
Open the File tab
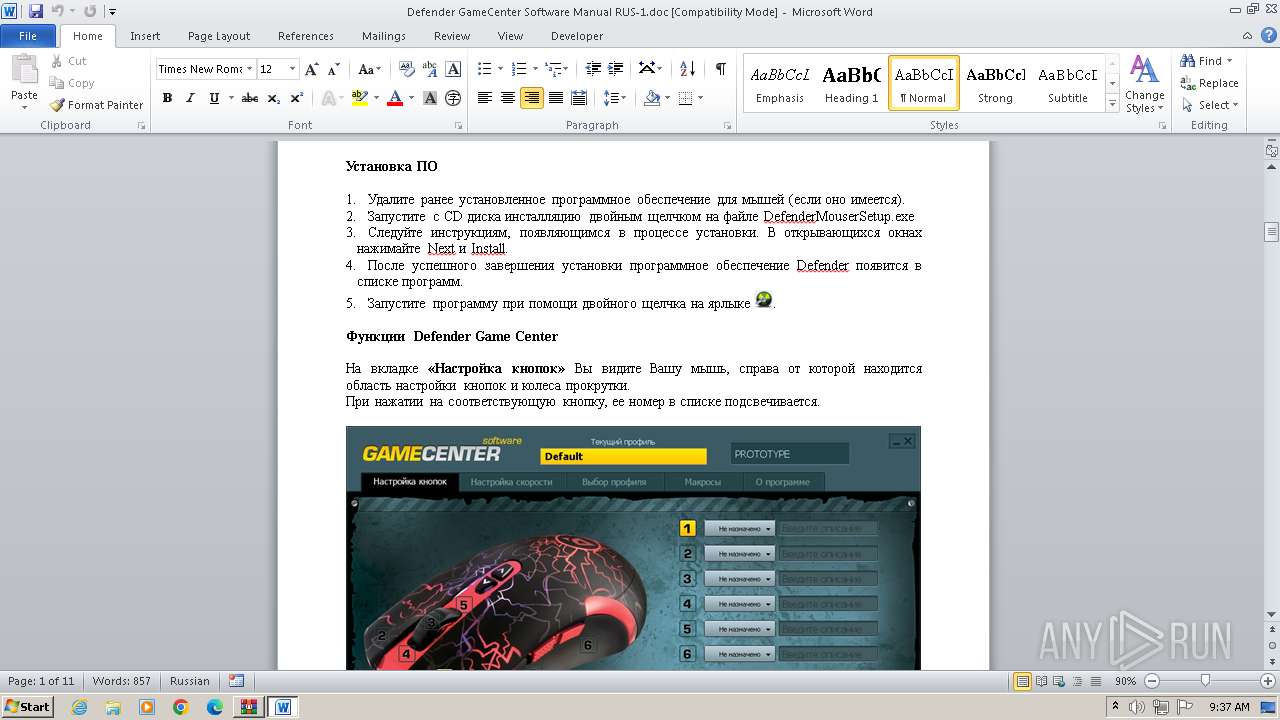[28, 36]
